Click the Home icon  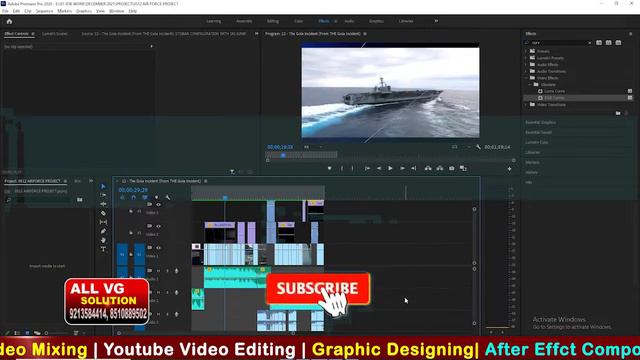pyautogui.click(x=9, y=21)
